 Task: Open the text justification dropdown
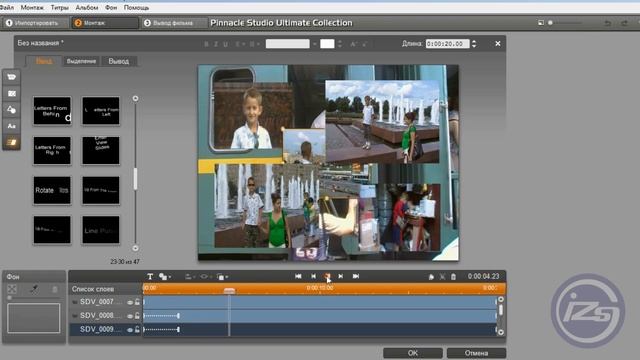pyautogui.click(x=254, y=44)
